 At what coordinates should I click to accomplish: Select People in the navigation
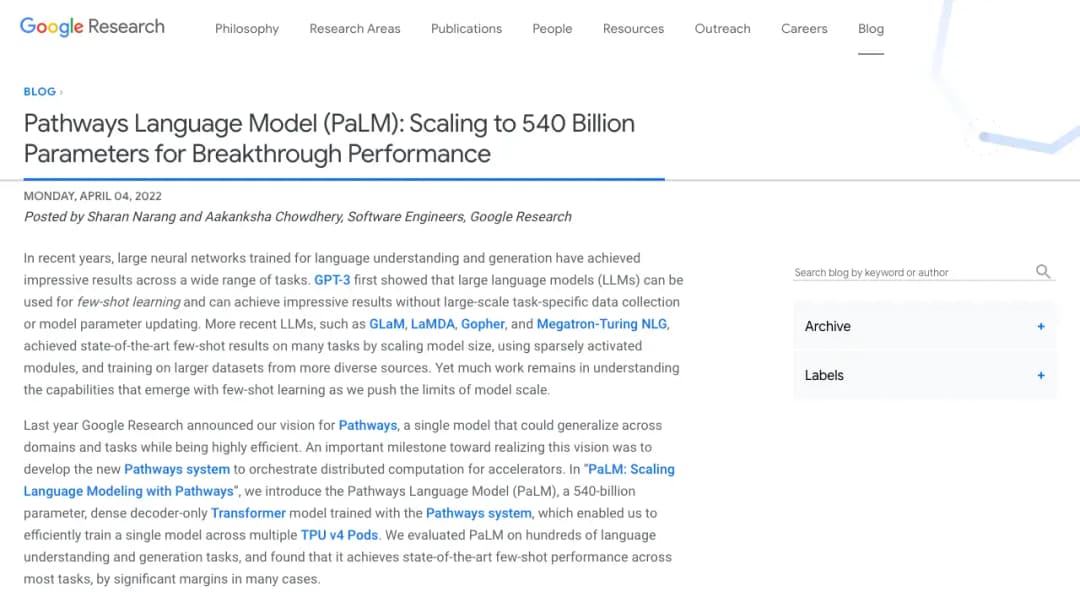[x=552, y=28]
